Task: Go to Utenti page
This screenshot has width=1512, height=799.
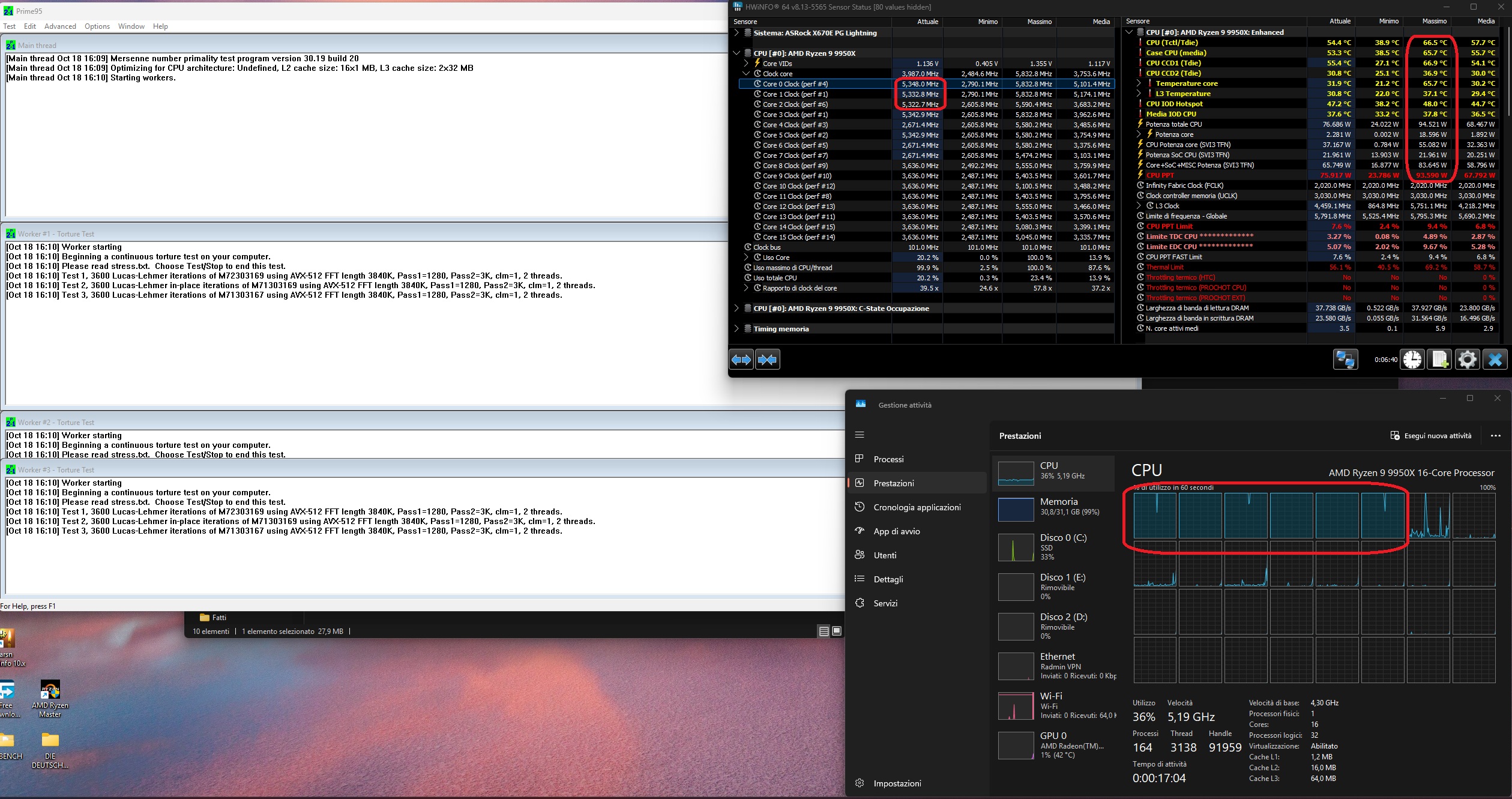Action: point(918,555)
